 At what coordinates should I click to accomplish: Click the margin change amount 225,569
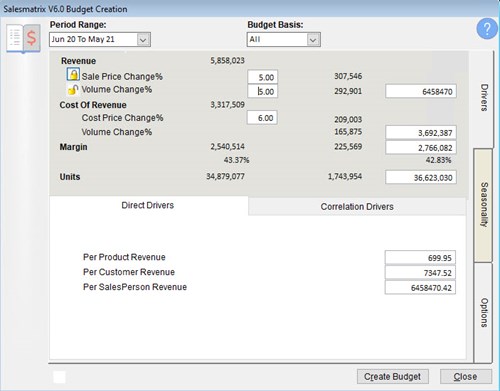click(348, 146)
